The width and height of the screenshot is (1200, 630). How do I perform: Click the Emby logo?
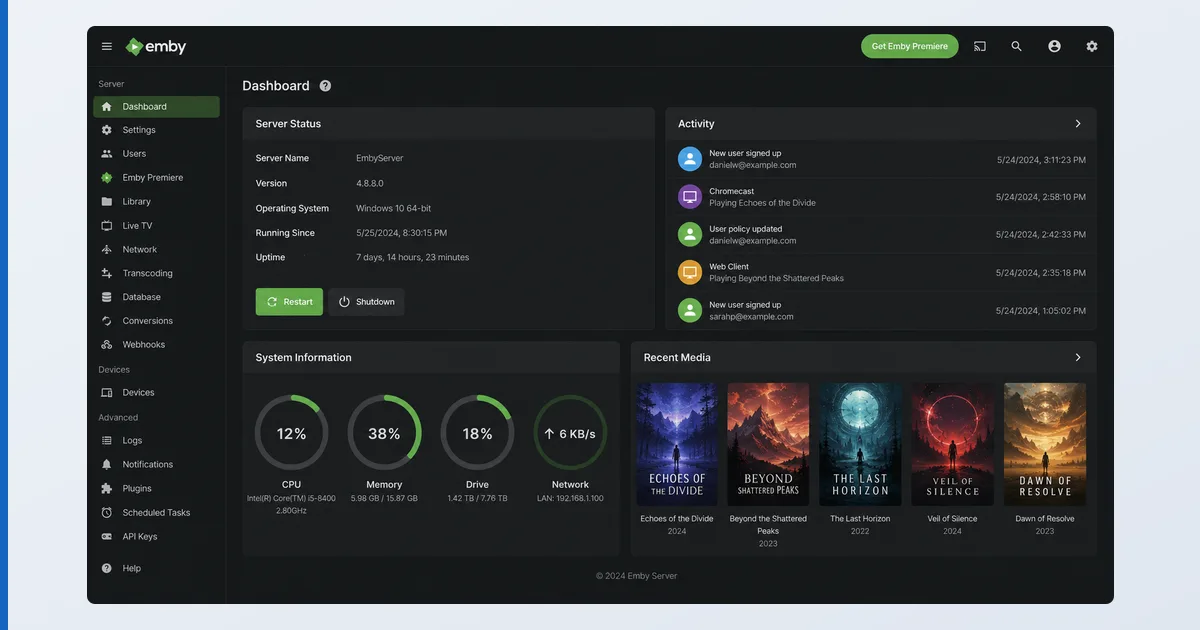(156, 46)
